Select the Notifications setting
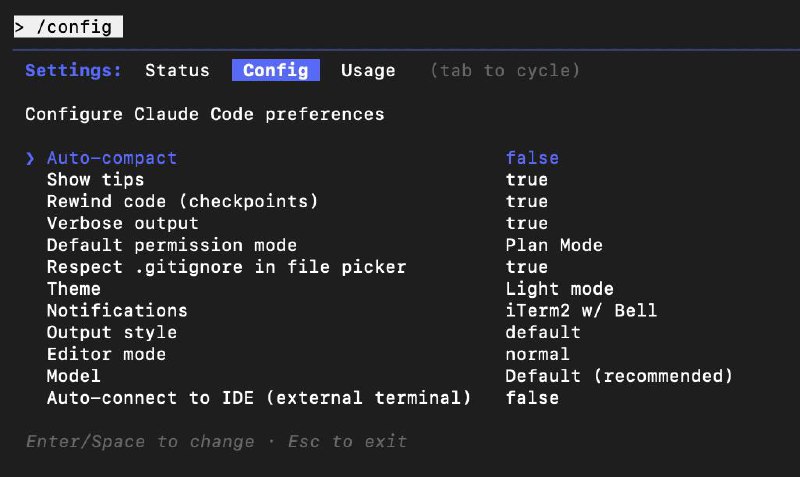Viewport: 800px width, 477px height. [x=117, y=311]
